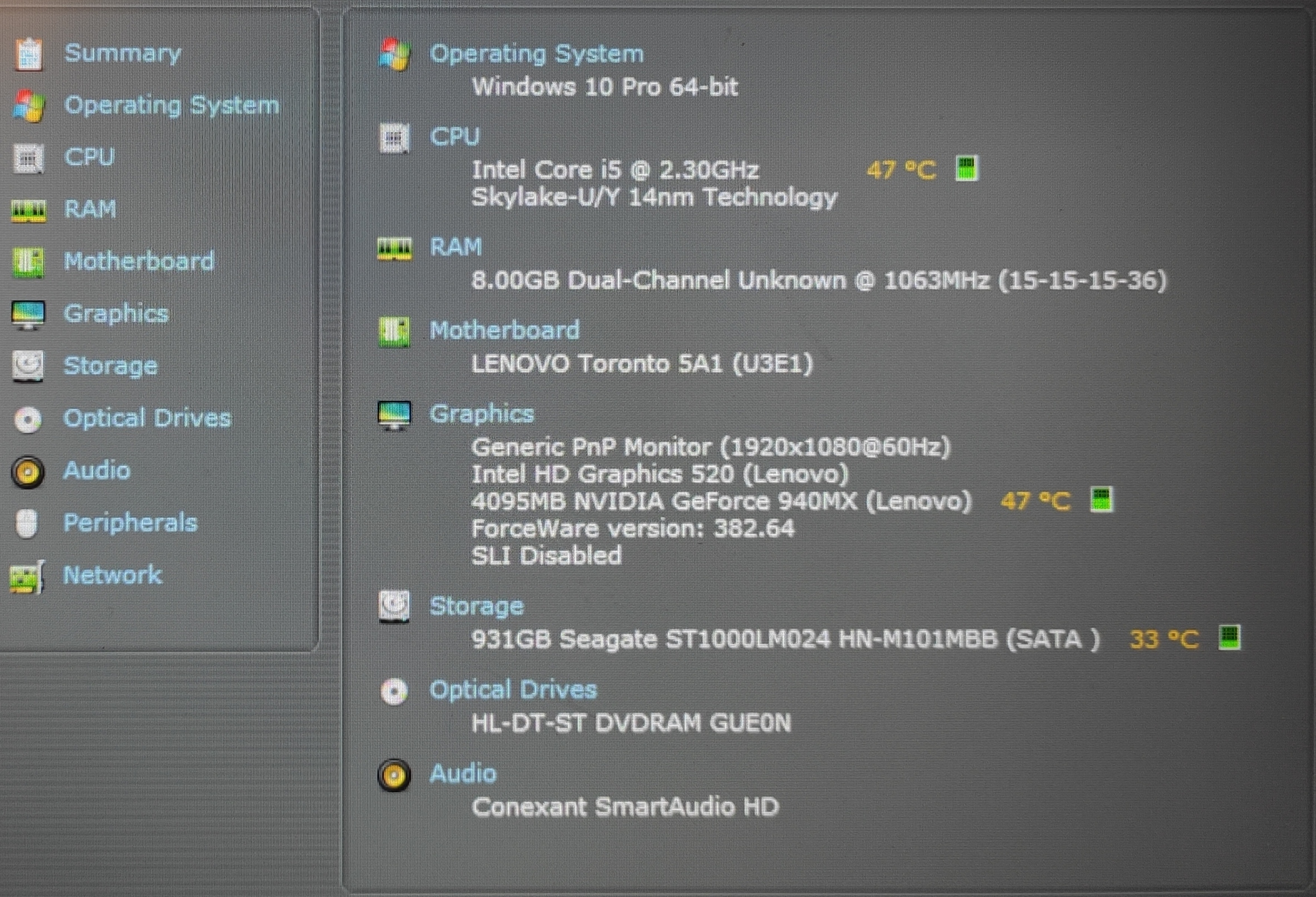Click the Graphics monitor icon in sidebar
The image size is (1316, 897).
click(x=28, y=315)
